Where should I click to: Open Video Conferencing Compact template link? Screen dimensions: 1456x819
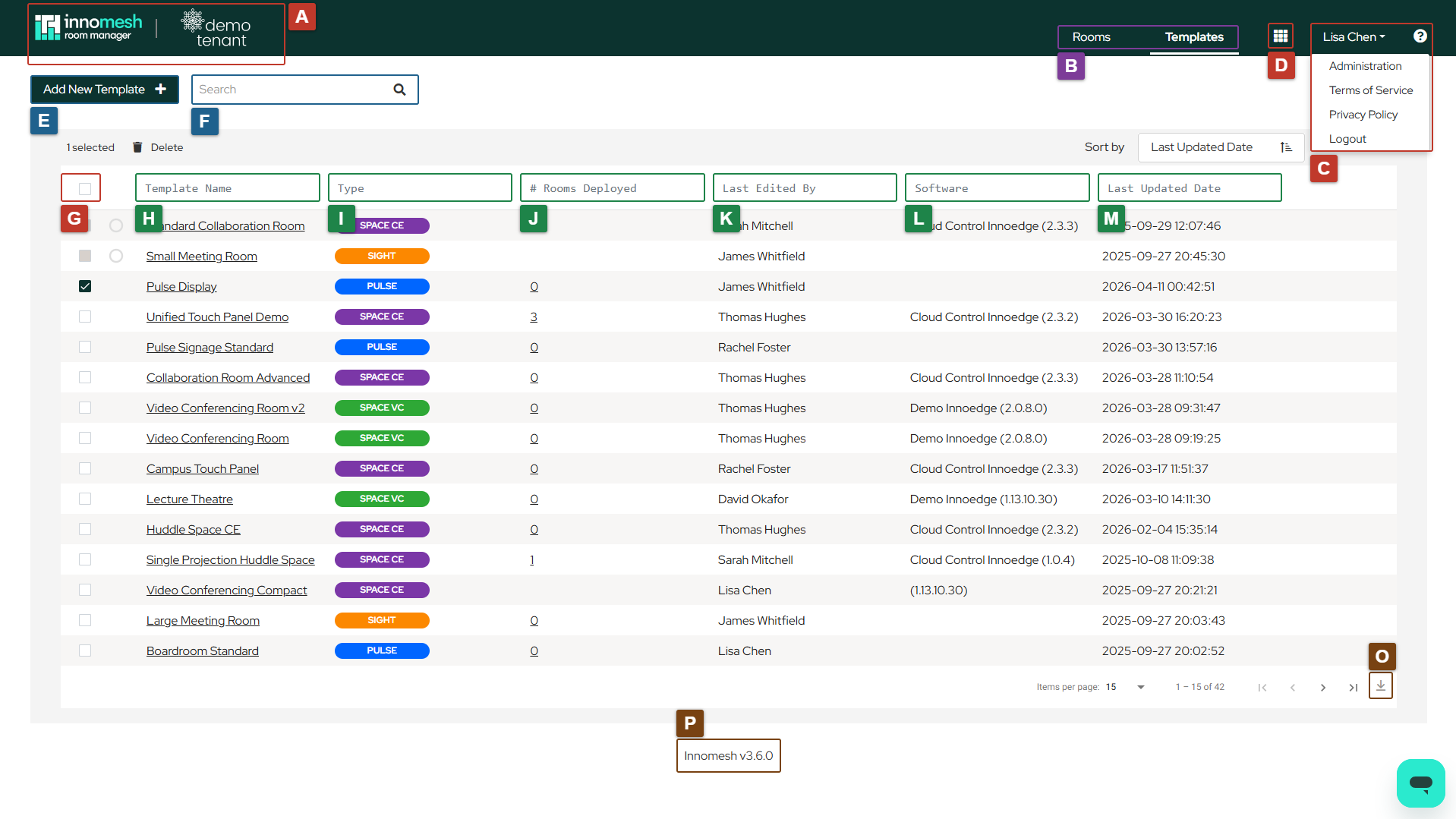[226, 590]
